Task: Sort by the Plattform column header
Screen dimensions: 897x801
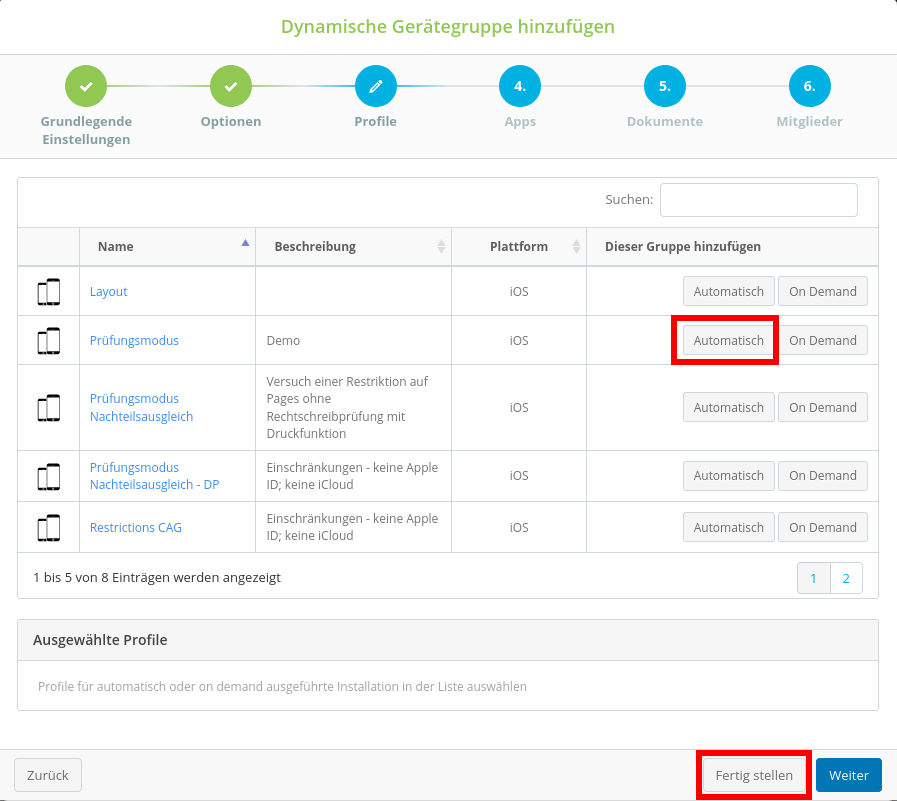Action: tap(518, 247)
